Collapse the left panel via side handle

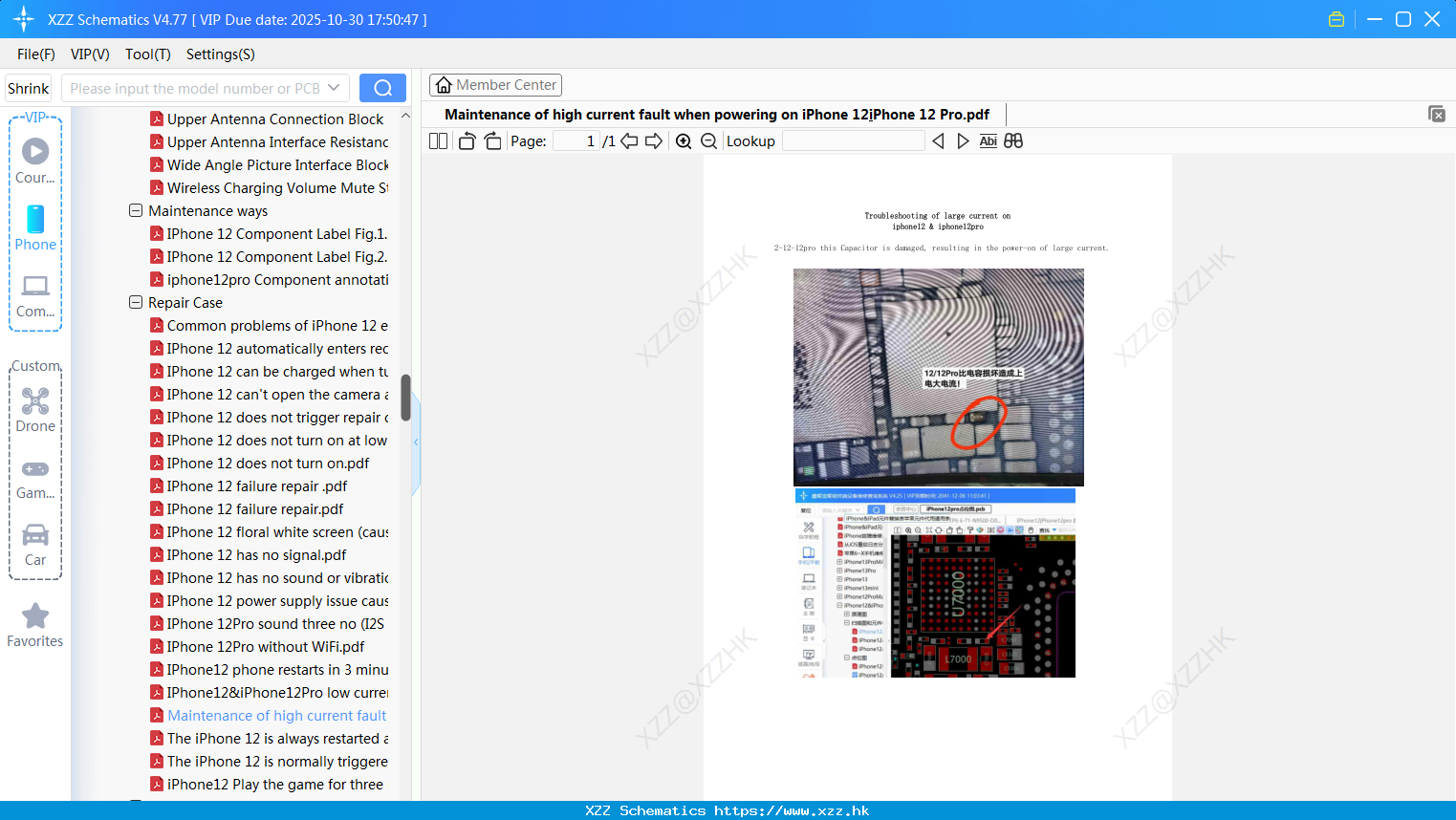click(416, 442)
